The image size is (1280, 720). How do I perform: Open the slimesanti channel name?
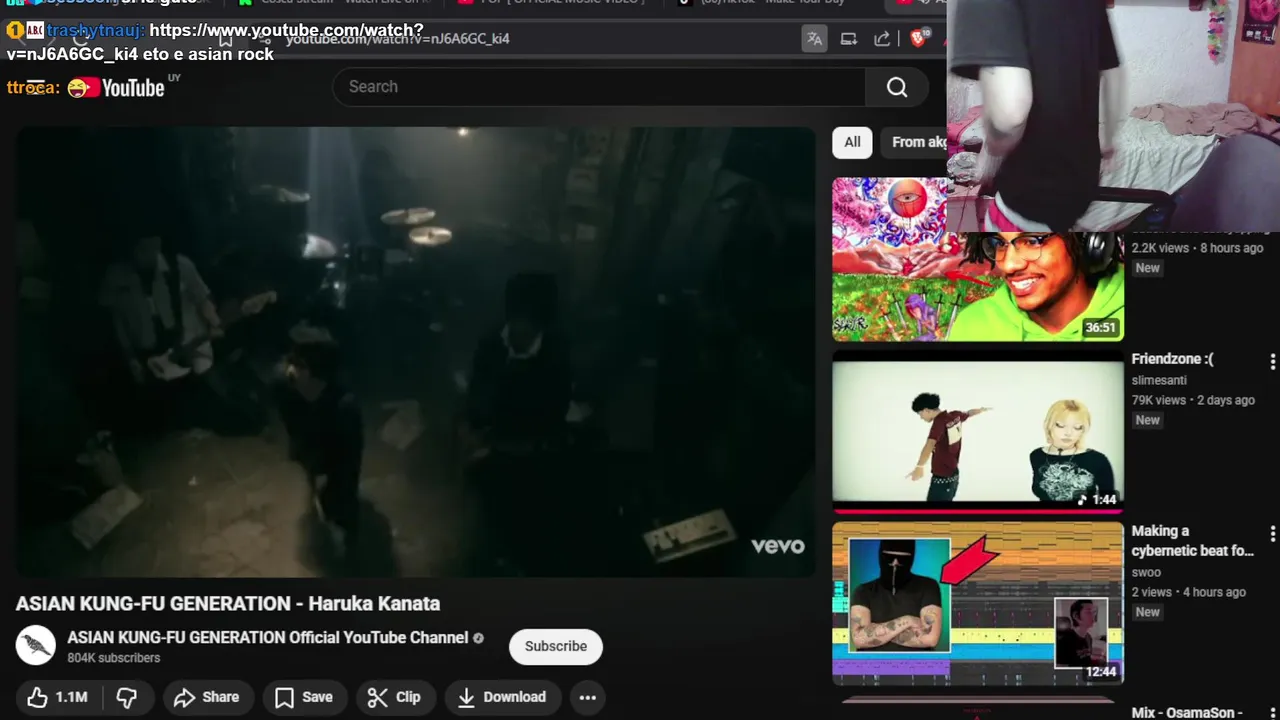point(1159,380)
